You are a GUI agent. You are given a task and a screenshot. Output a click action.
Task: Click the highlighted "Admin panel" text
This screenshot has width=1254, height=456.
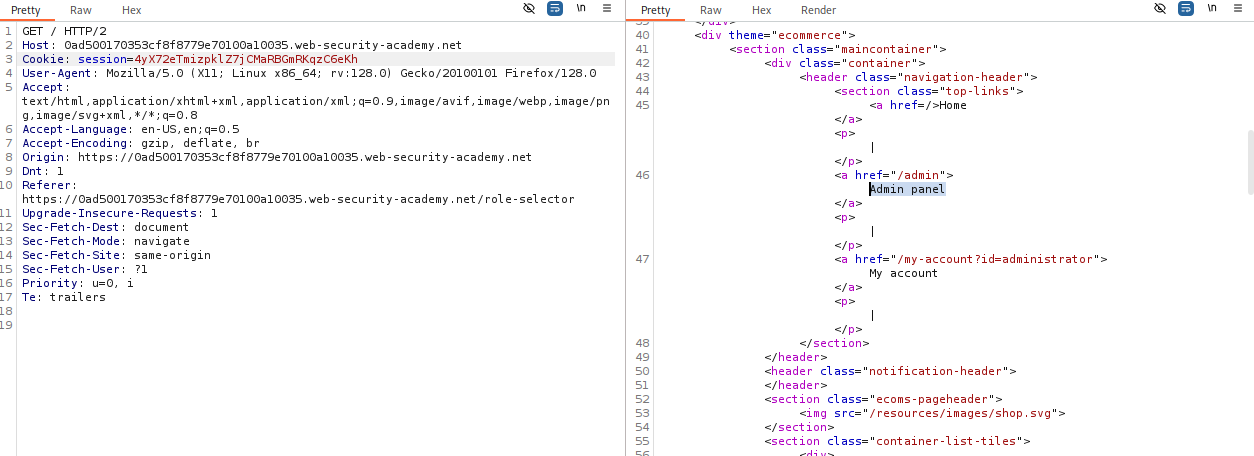907,189
